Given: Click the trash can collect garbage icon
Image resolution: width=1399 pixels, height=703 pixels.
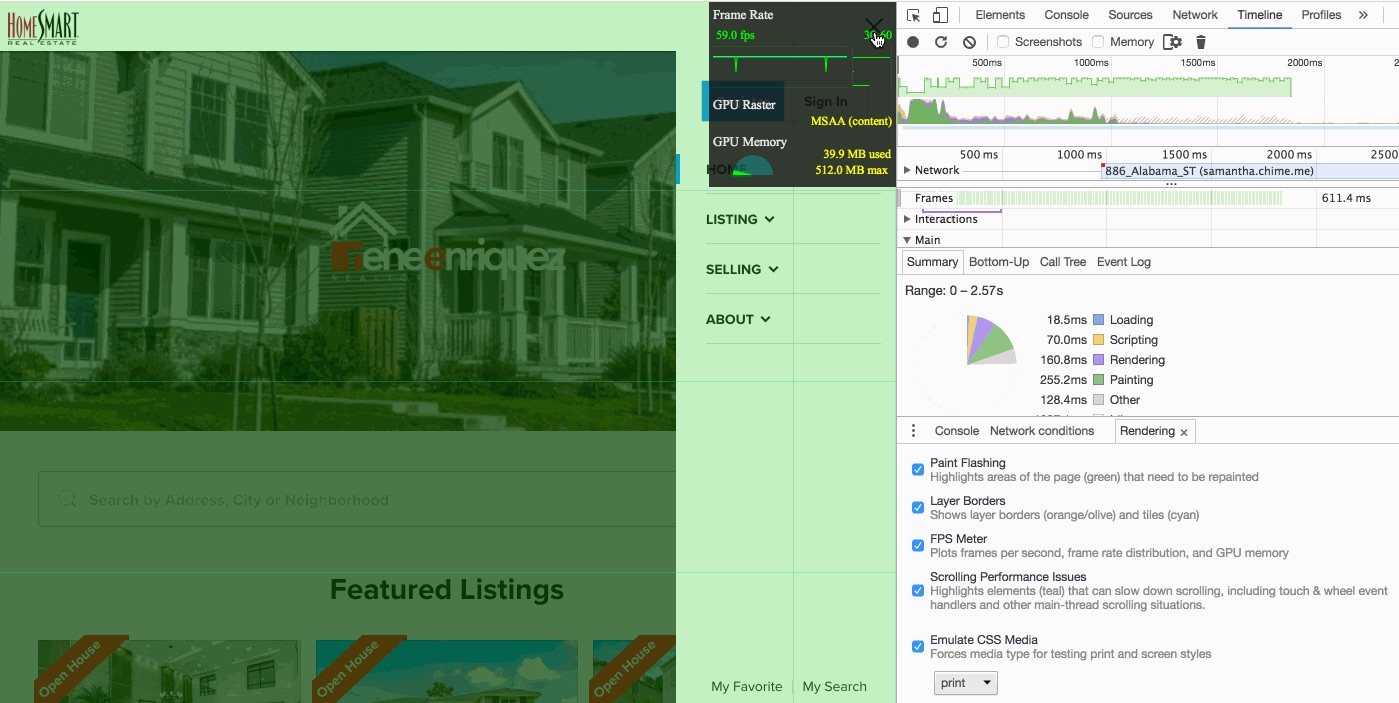Looking at the screenshot, I should point(1201,42).
